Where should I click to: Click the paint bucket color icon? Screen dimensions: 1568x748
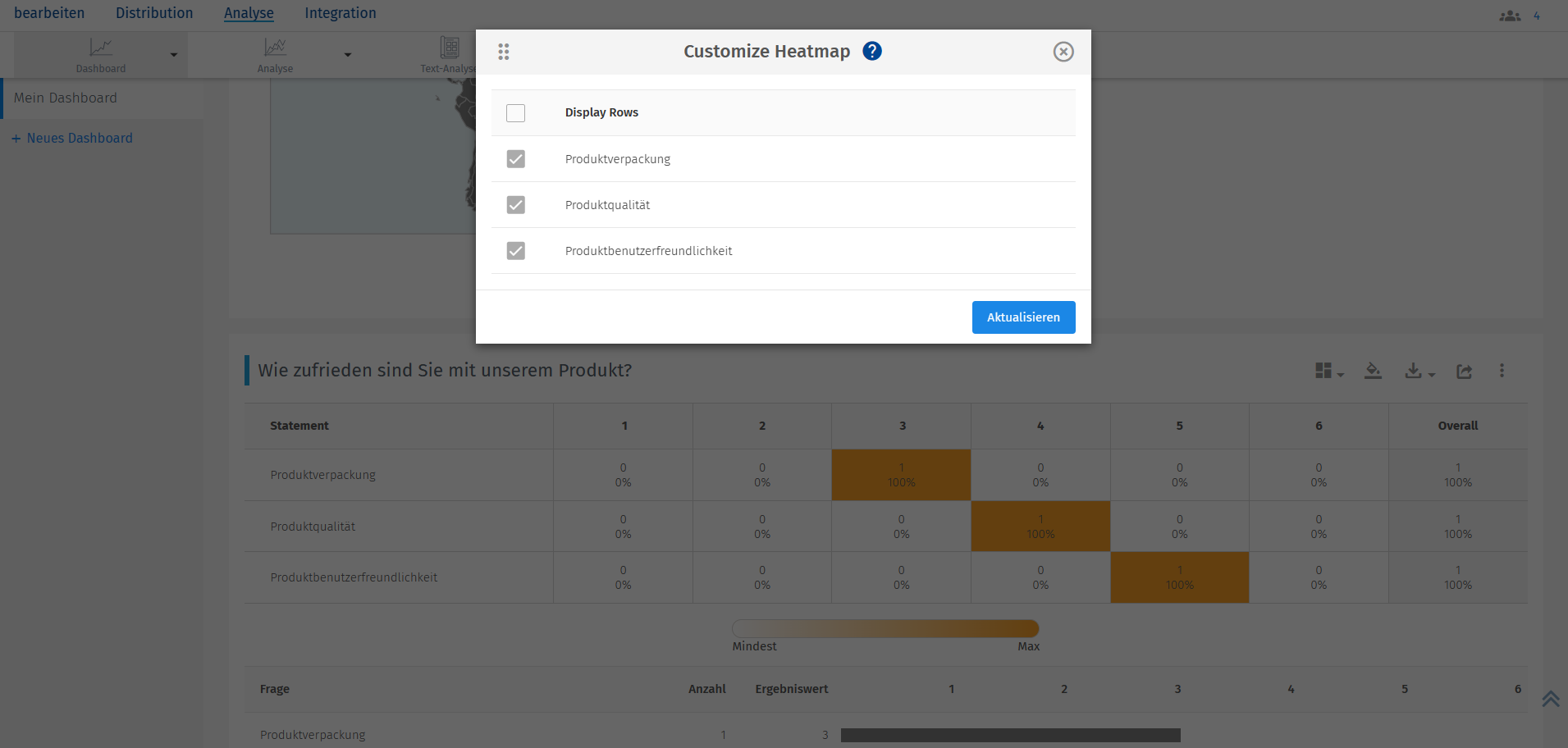pos(1373,372)
